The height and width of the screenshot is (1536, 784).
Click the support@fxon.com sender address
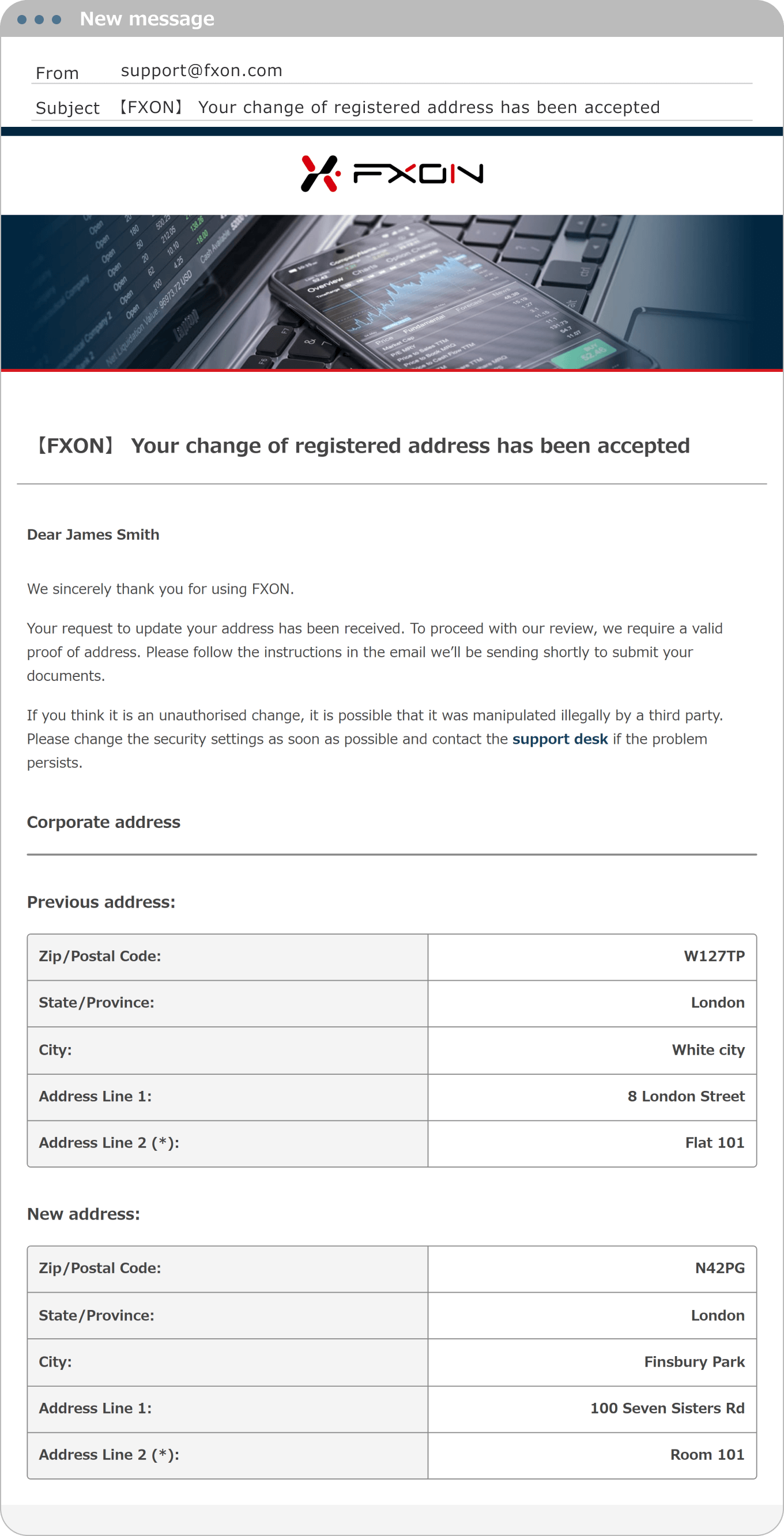tap(202, 71)
